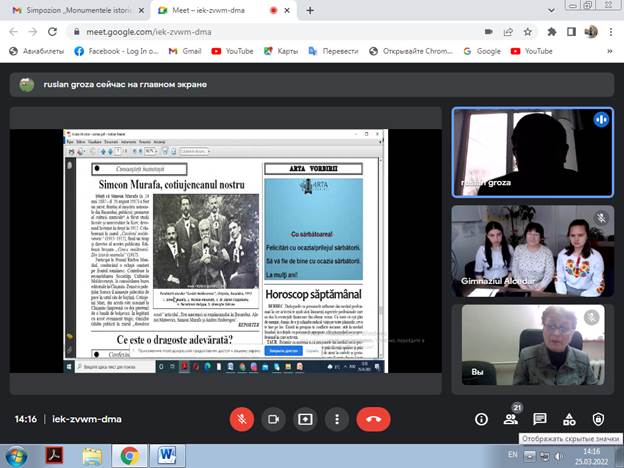The width and height of the screenshot is (624, 468).
Task: Toggle the camera button
Action: point(273,419)
